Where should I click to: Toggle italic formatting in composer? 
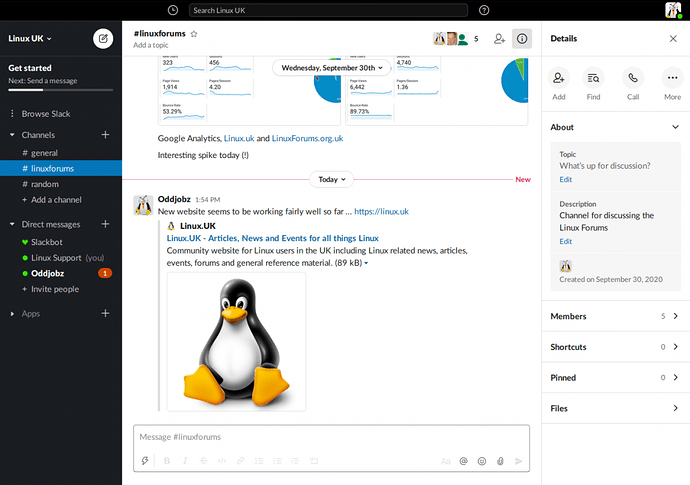pos(185,461)
